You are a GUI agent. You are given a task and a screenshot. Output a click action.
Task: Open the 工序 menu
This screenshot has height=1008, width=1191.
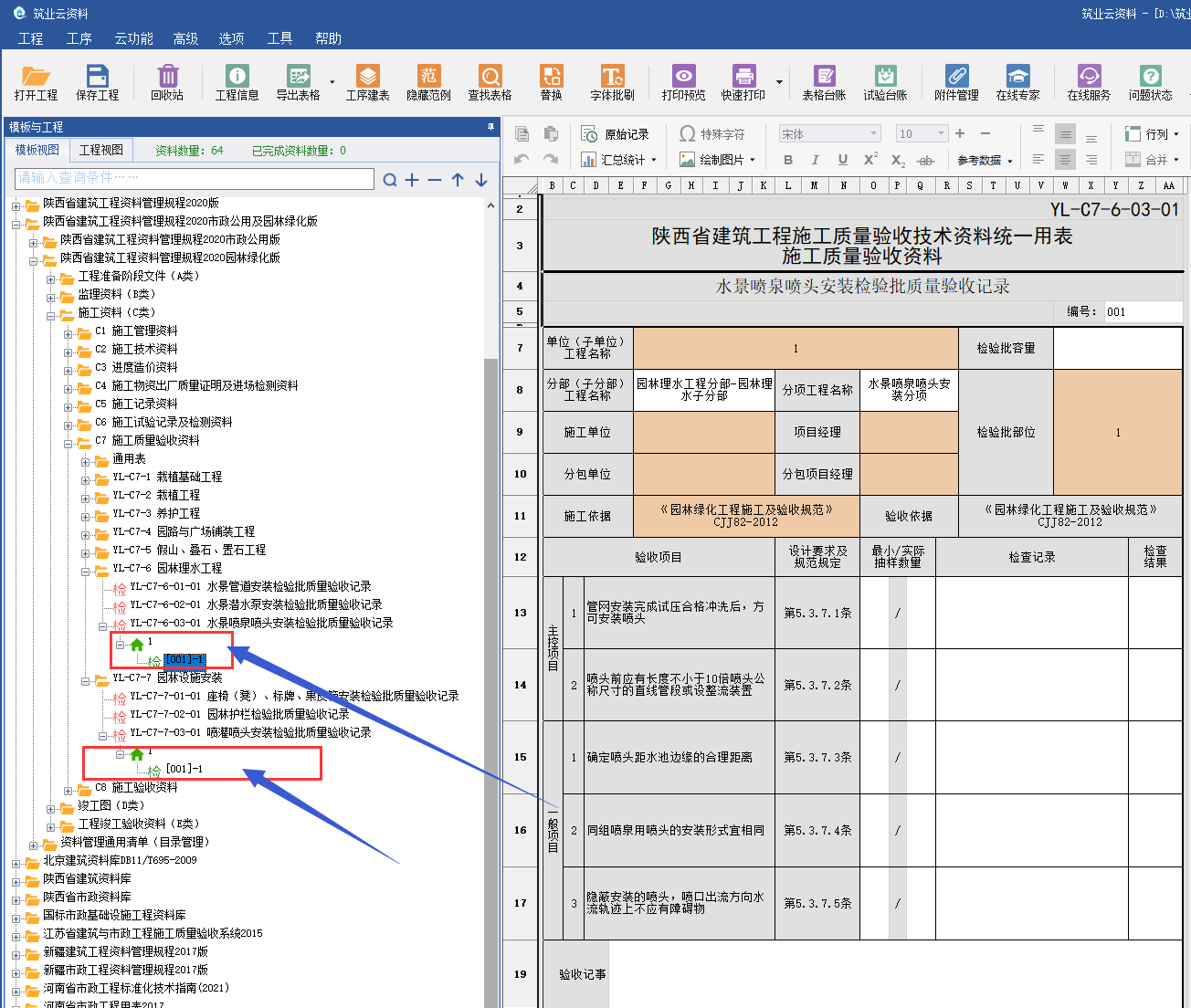79,38
